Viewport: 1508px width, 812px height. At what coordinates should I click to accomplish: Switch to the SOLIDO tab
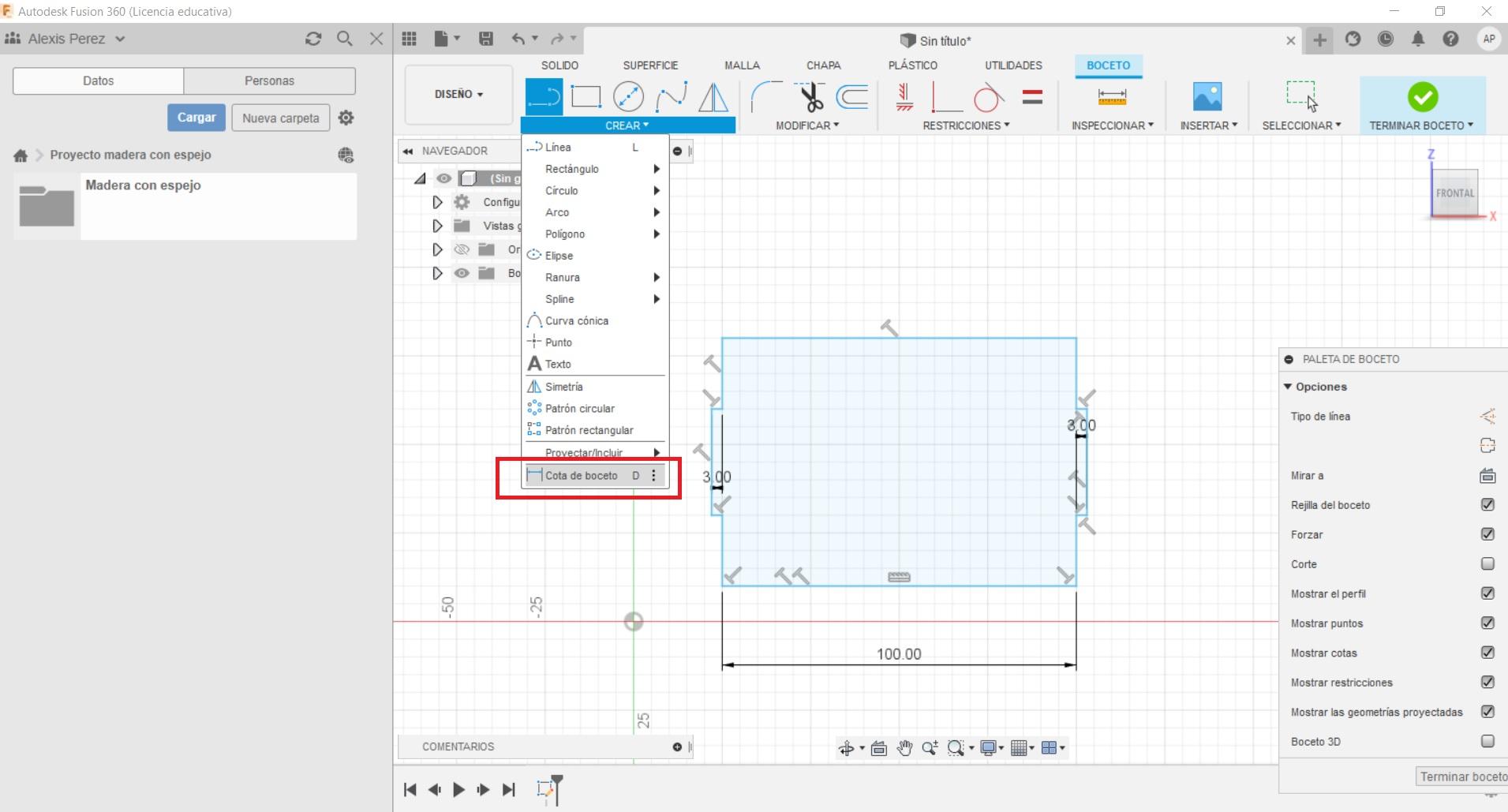(559, 65)
